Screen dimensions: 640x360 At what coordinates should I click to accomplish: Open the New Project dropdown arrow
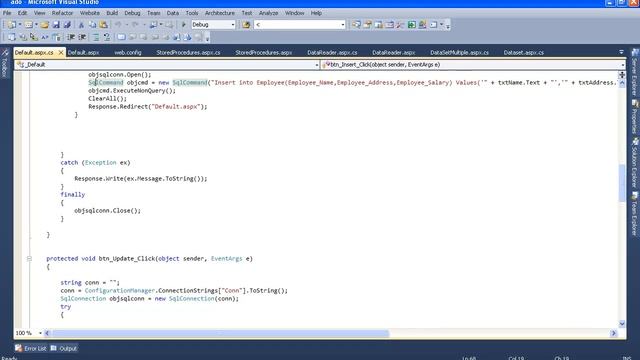click(19, 25)
